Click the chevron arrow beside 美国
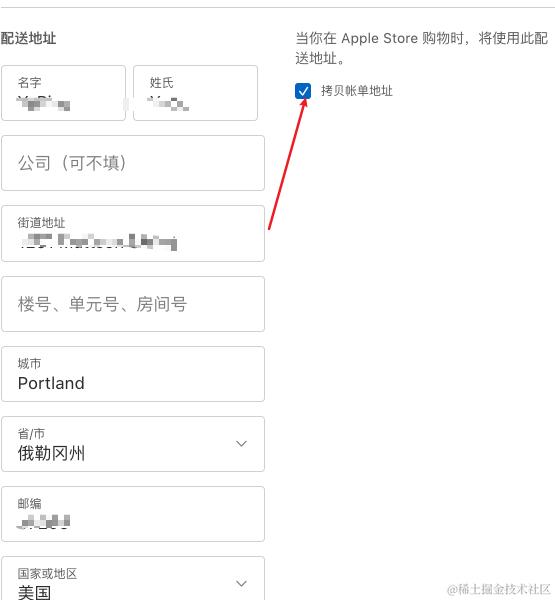This screenshot has height=600, width=555. (241, 584)
